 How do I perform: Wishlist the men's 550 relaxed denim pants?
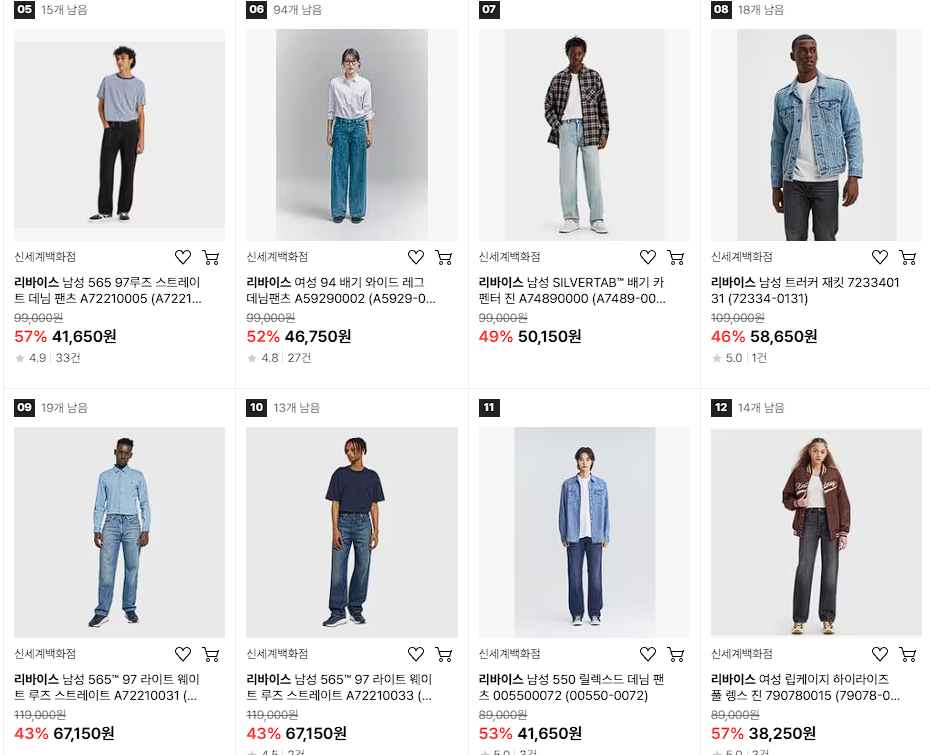648,654
